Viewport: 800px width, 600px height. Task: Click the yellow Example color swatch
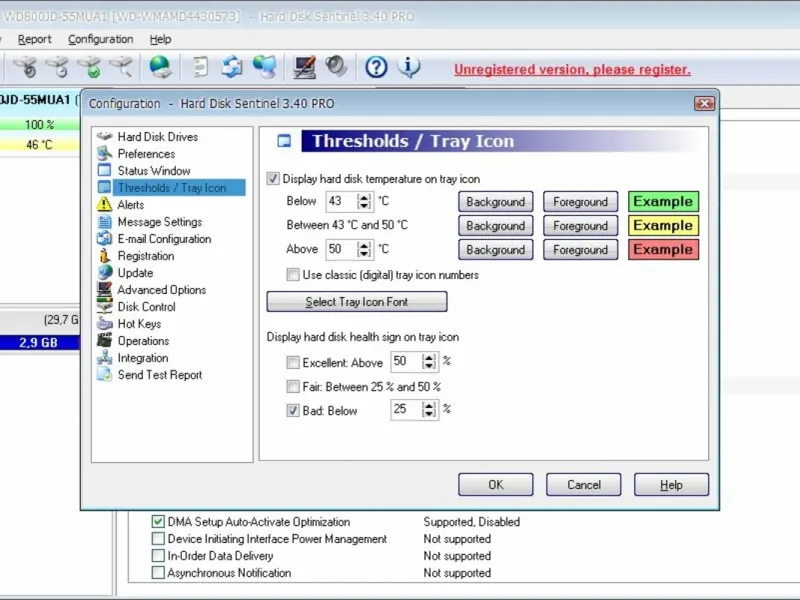663,226
